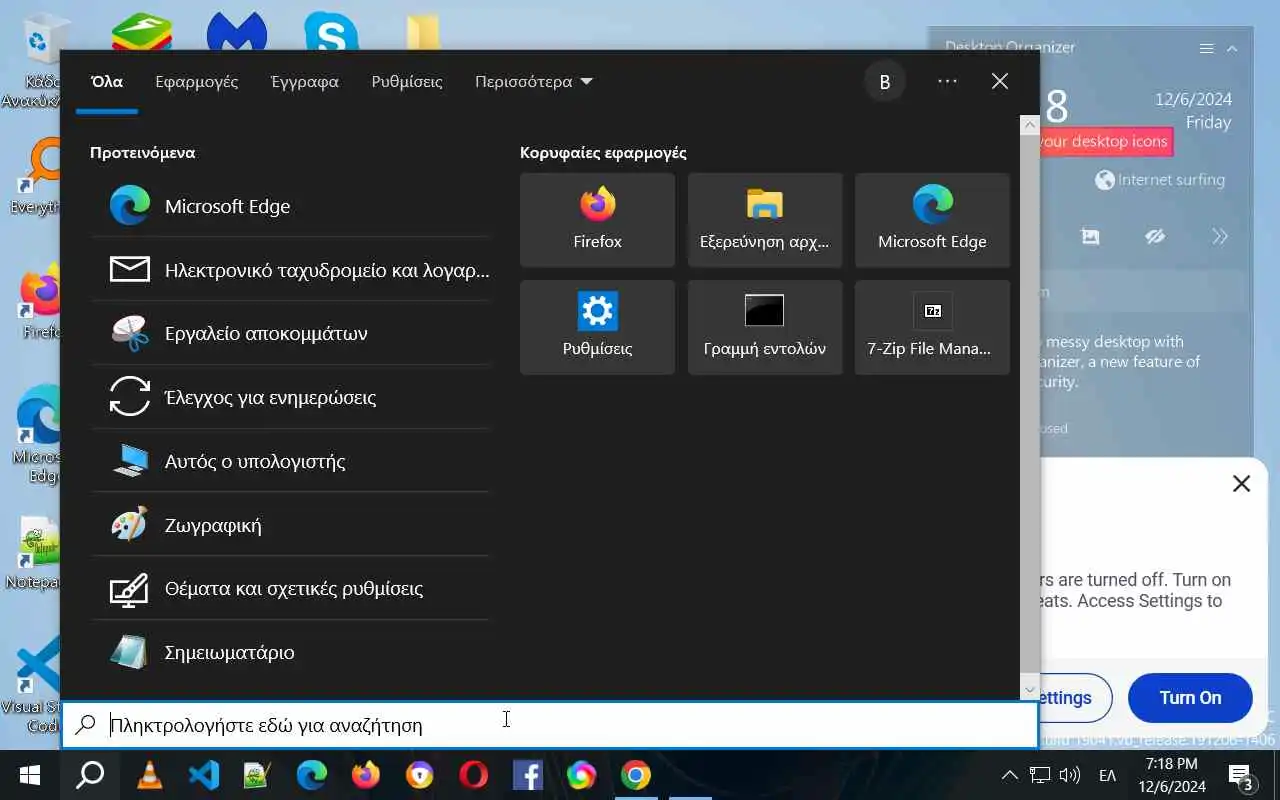Click the search panel scrollbar down arrow

[1030, 689]
